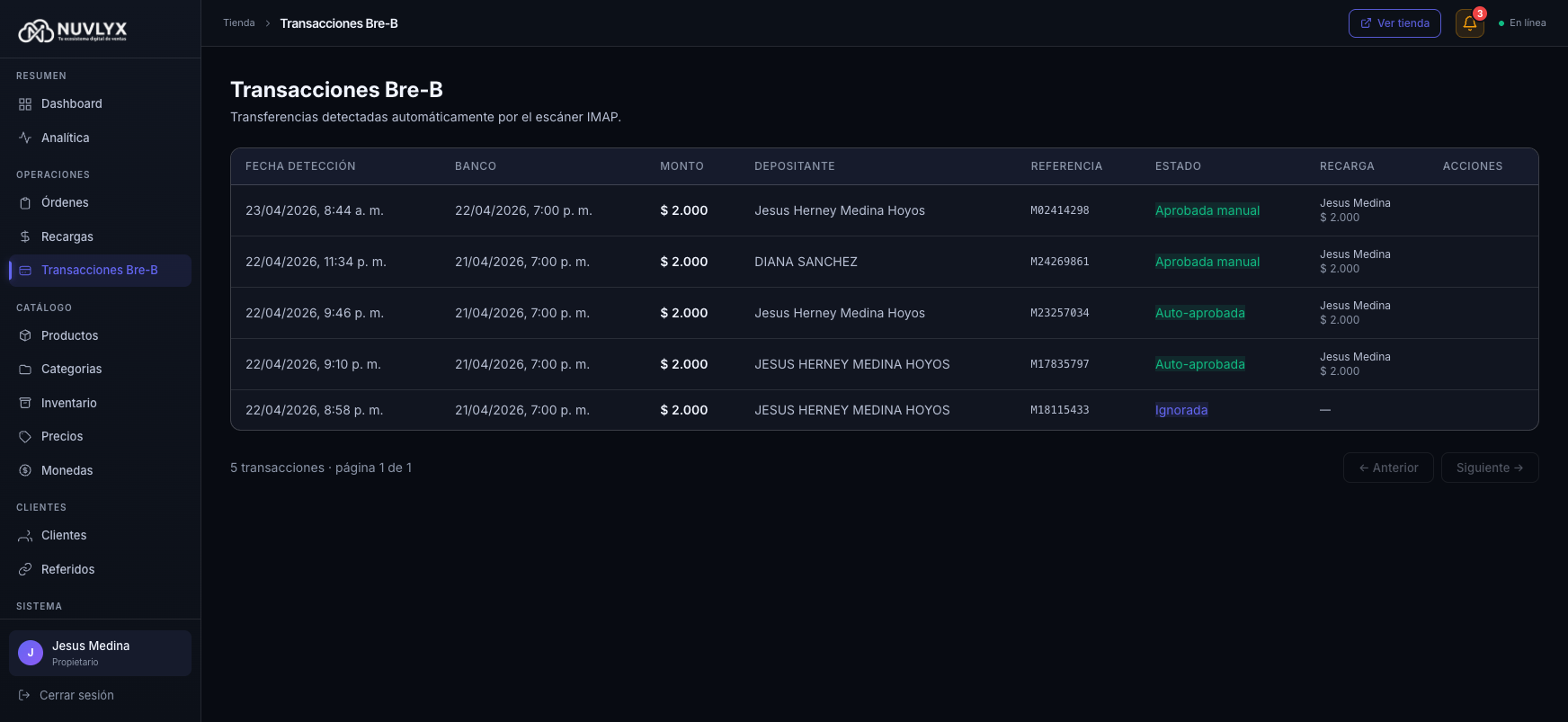Click the Productos box icon
Screen dimensions: 1568x722
coord(25,335)
